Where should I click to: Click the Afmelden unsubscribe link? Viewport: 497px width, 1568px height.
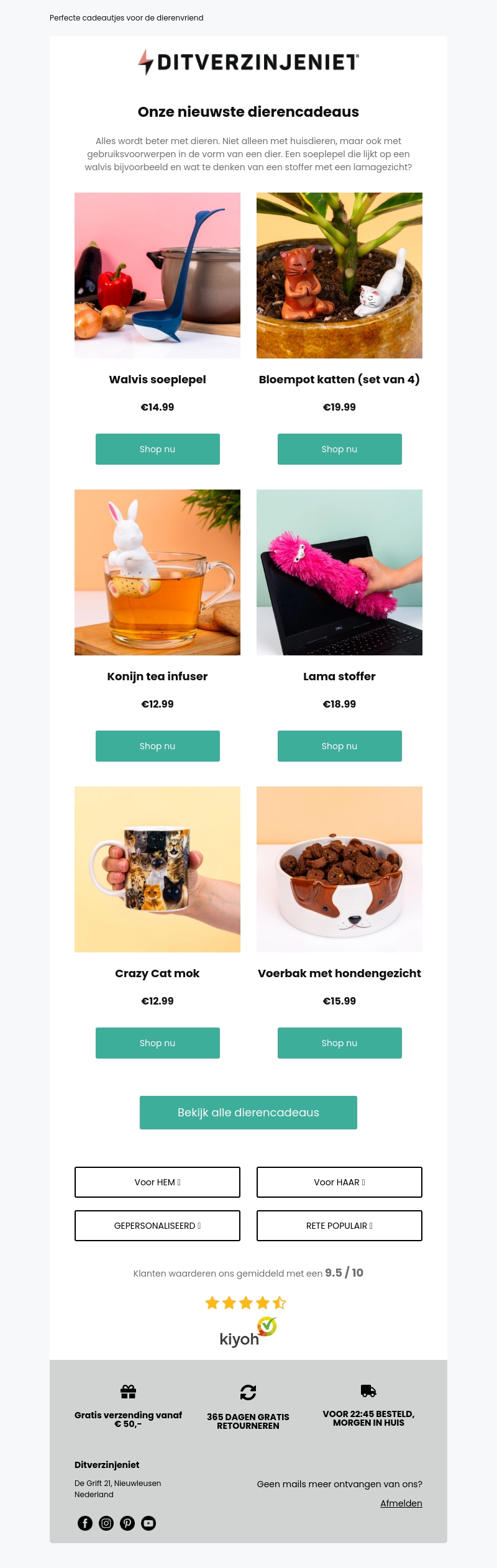pyautogui.click(x=401, y=1503)
